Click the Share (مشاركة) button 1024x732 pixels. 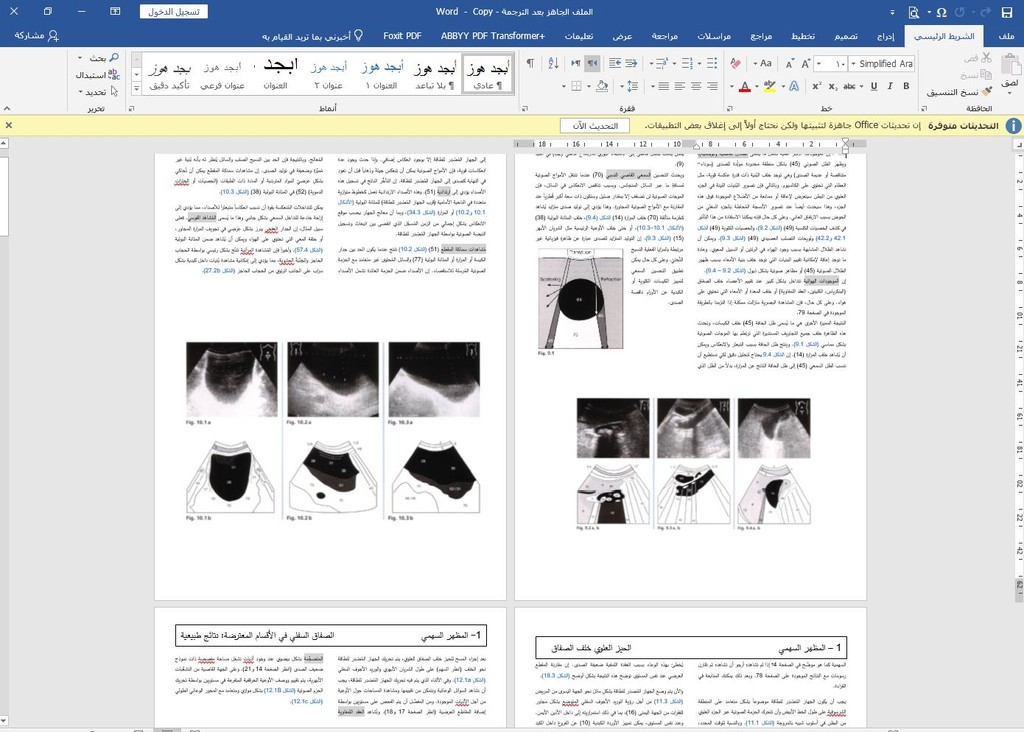pyautogui.click(x=37, y=36)
